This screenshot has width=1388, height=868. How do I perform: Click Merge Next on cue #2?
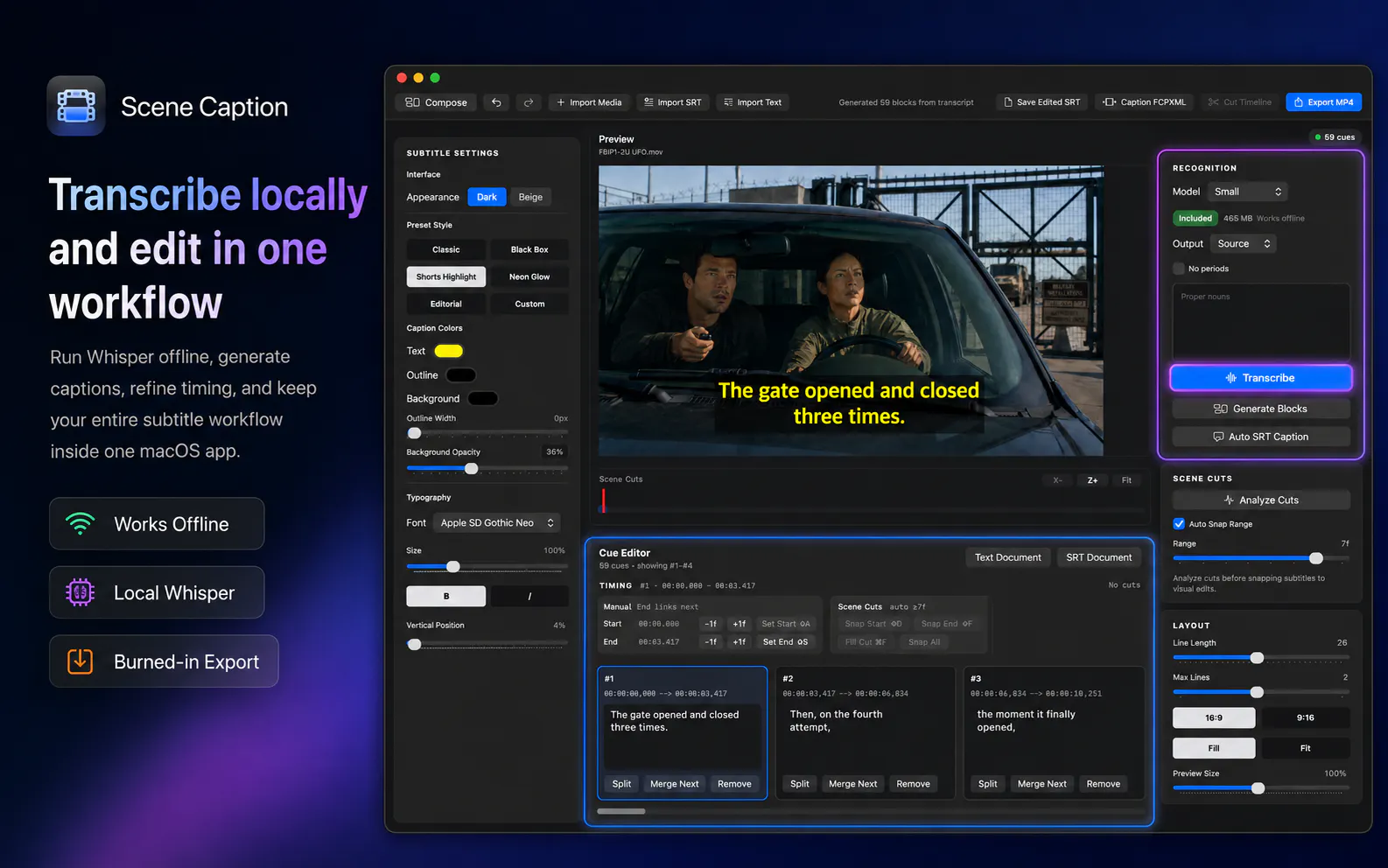coord(853,784)
